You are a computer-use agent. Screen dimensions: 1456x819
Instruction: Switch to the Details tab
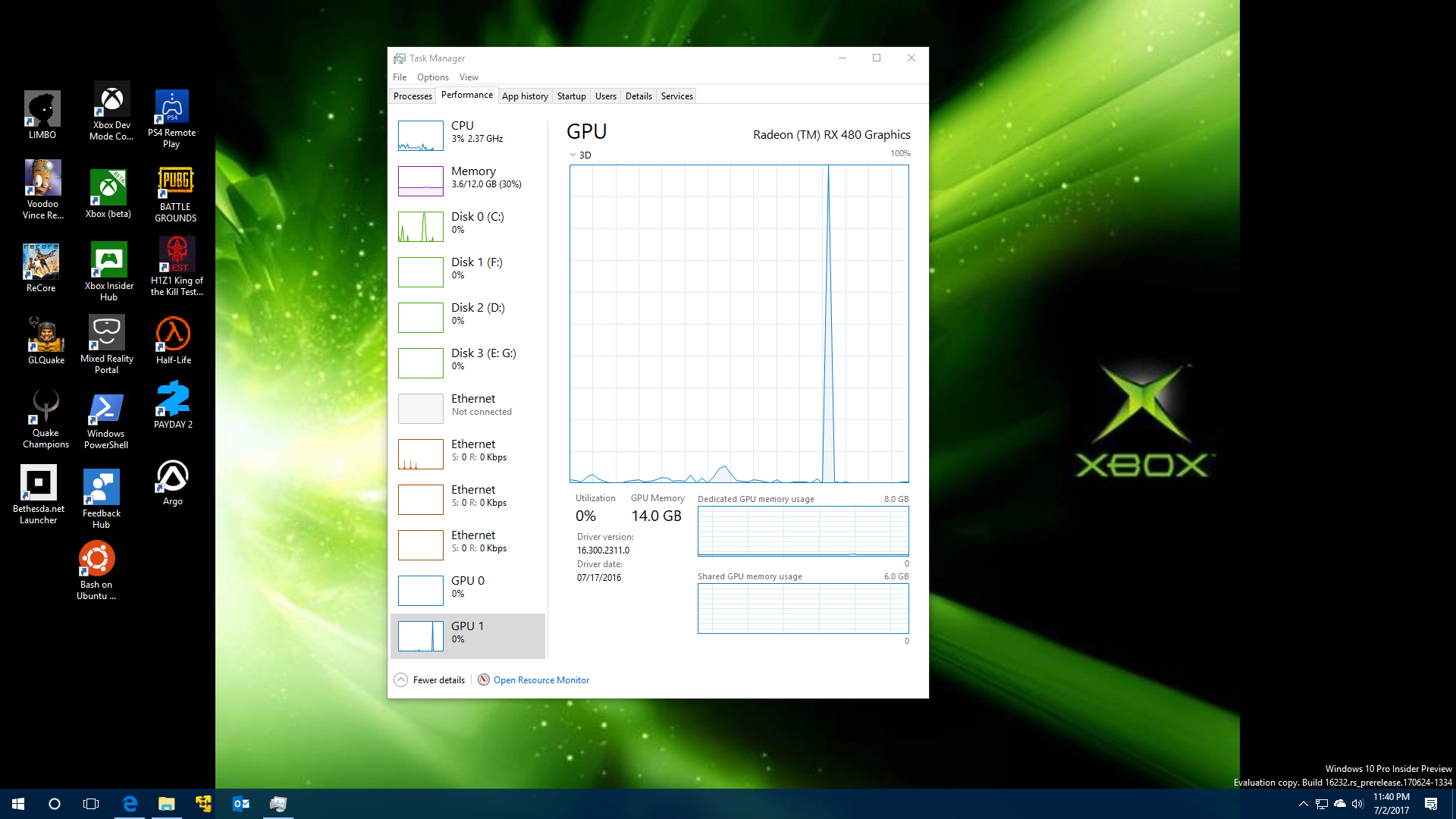pyautogui.click(x=639, y=96)
